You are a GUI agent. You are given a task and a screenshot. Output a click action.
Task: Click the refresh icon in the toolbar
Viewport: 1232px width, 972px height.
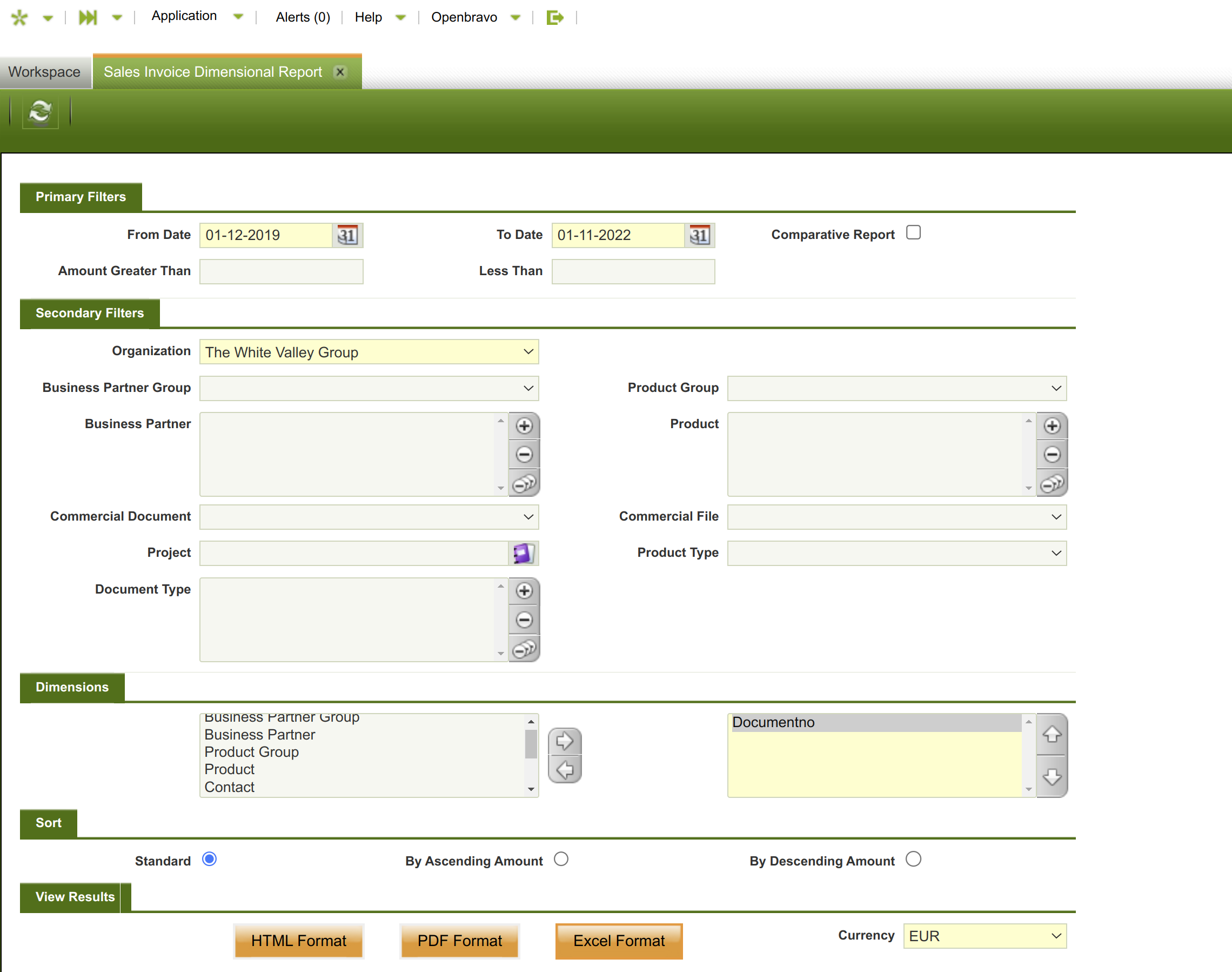[x=40, y=111]
